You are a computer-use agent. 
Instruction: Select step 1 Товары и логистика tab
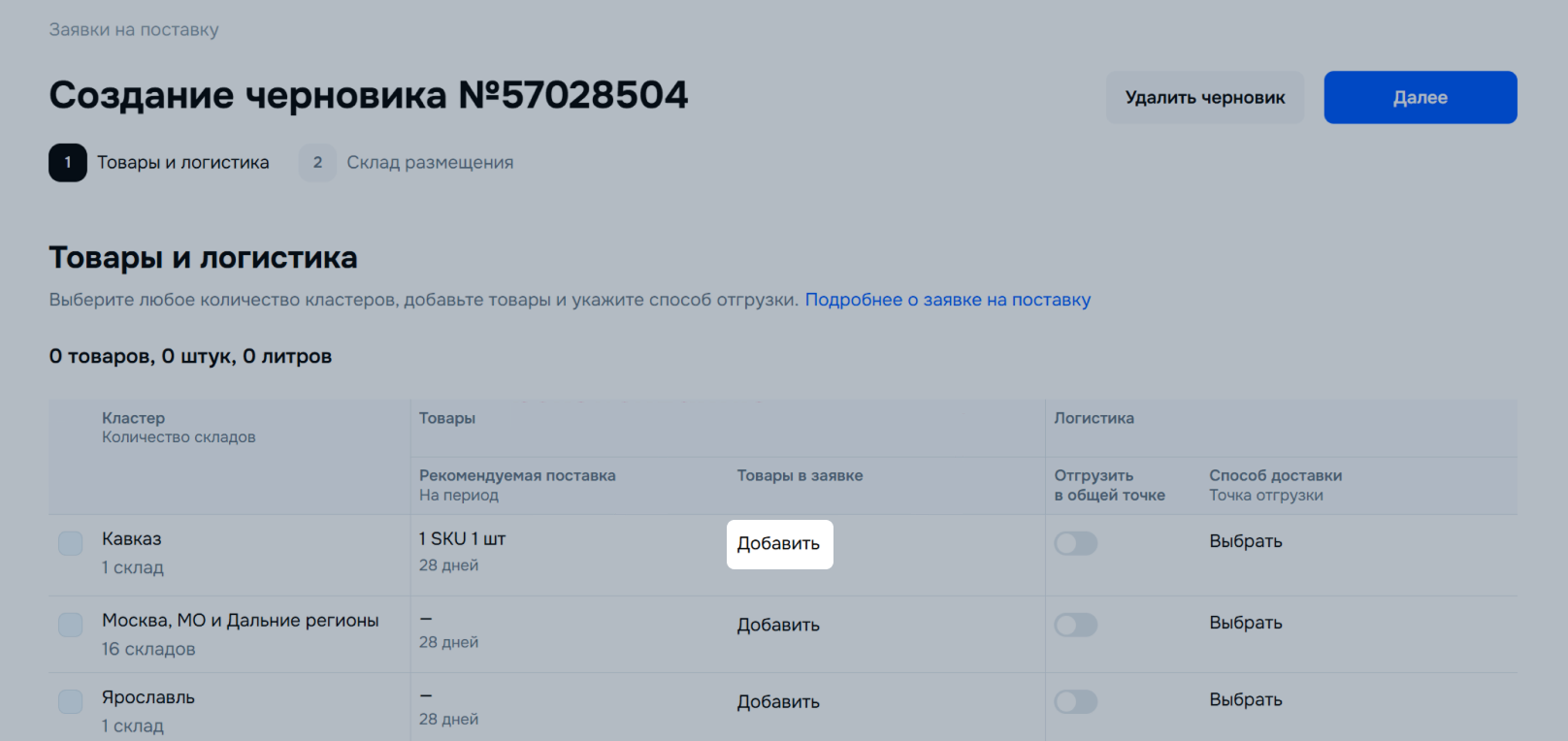pyautogui.click(x=159, y=163)
